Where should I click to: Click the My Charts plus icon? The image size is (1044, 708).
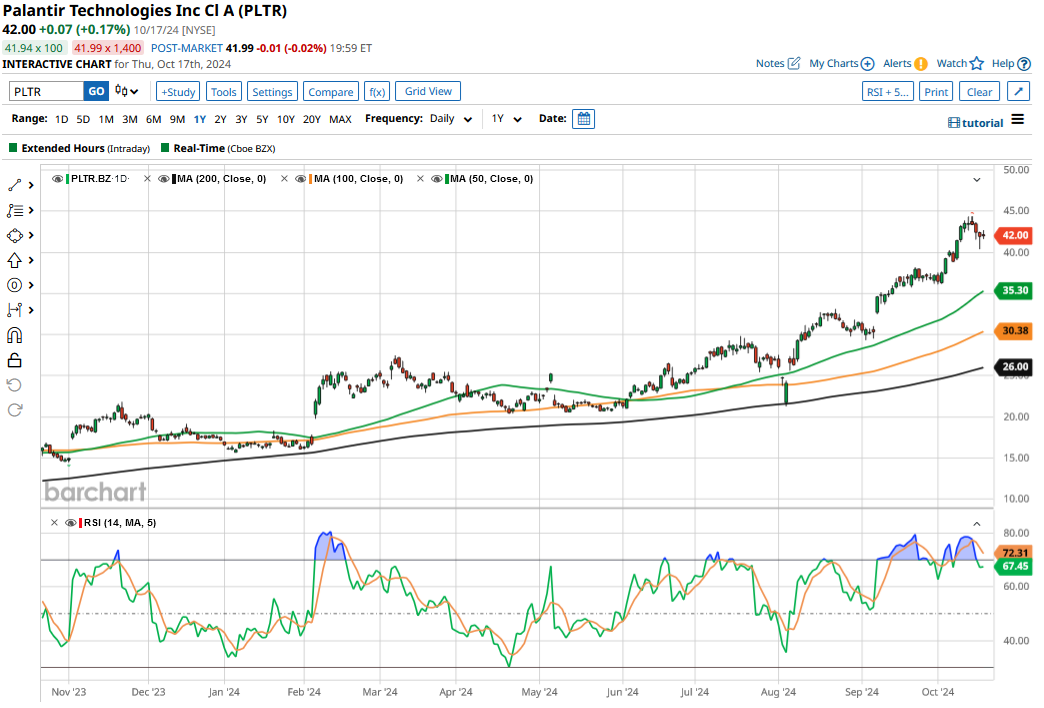tap(867, 64)
